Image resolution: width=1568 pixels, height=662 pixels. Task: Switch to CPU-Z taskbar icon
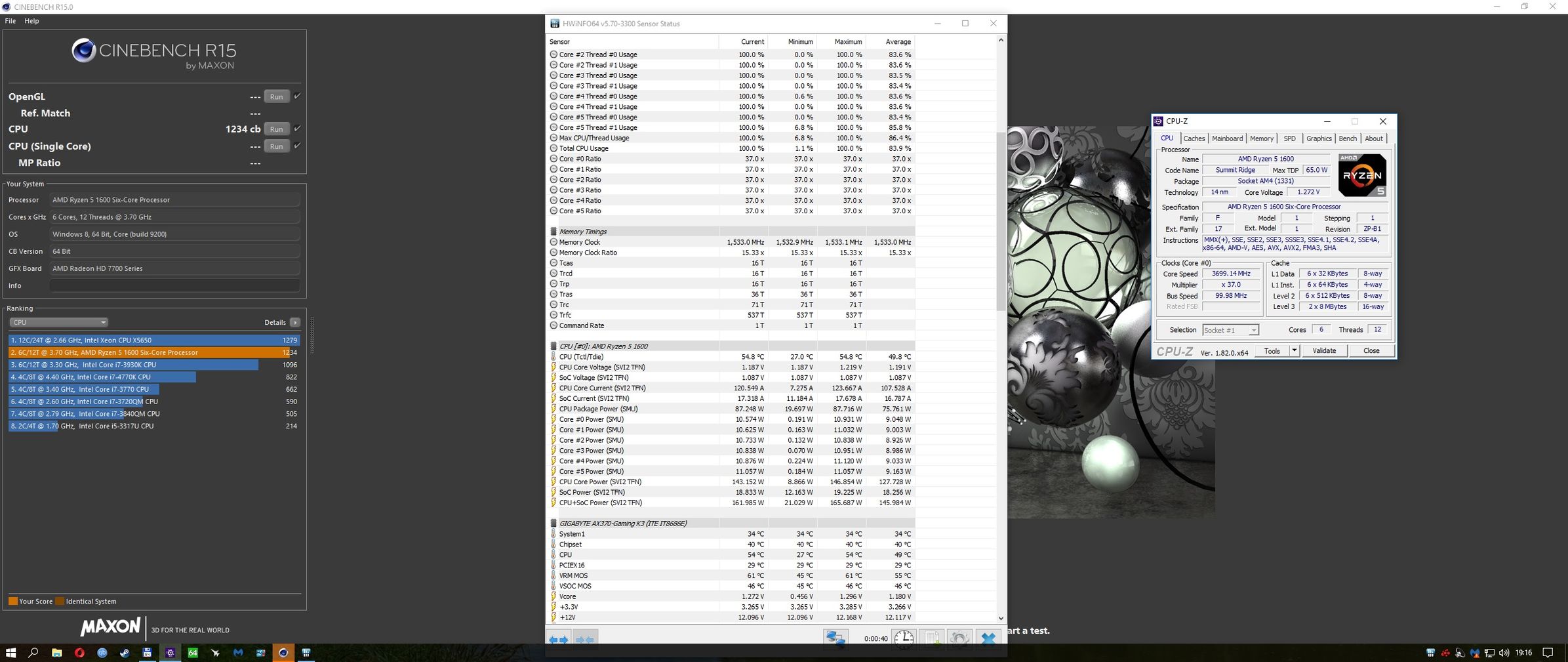point(170,653)
